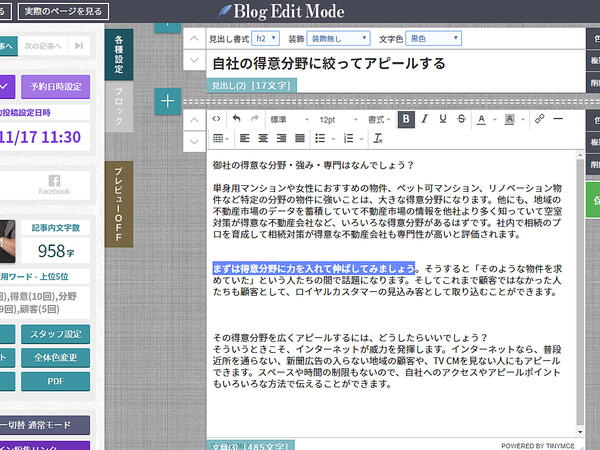Open the table insert menu
Viewport: 600px width, 450px height.
coord(221,138)
